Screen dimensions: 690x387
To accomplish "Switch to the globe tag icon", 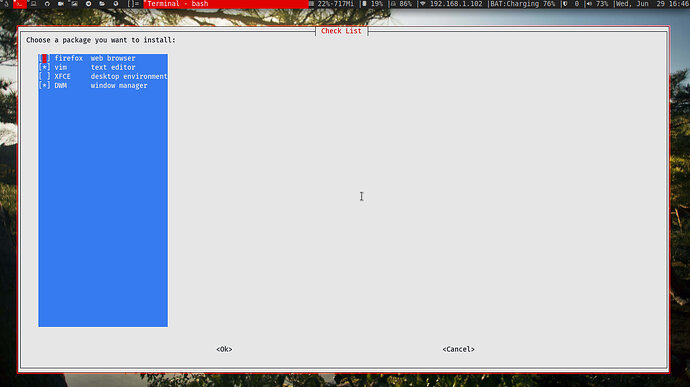I will click(116, 4).
